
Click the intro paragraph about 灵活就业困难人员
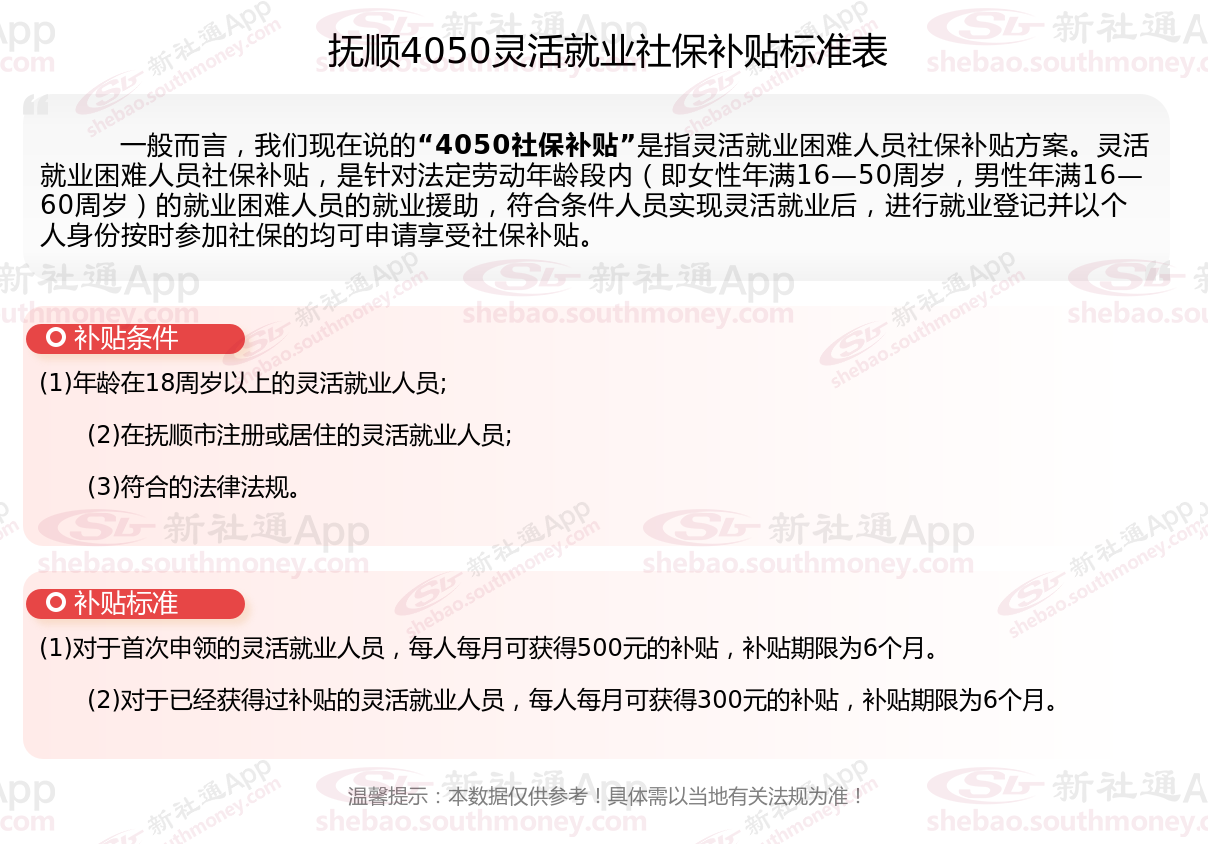(x=595, y=190)
